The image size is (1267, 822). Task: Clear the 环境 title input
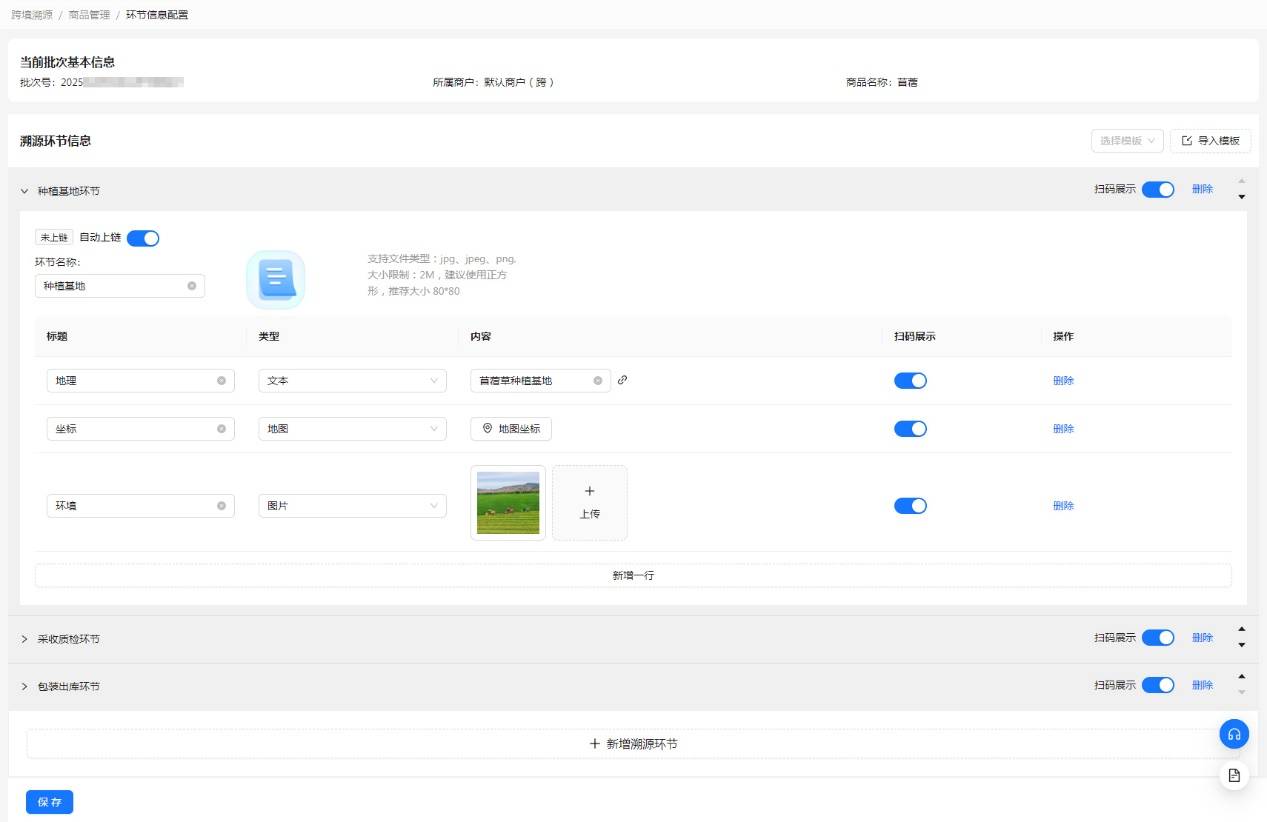click(x=221, y=506)
